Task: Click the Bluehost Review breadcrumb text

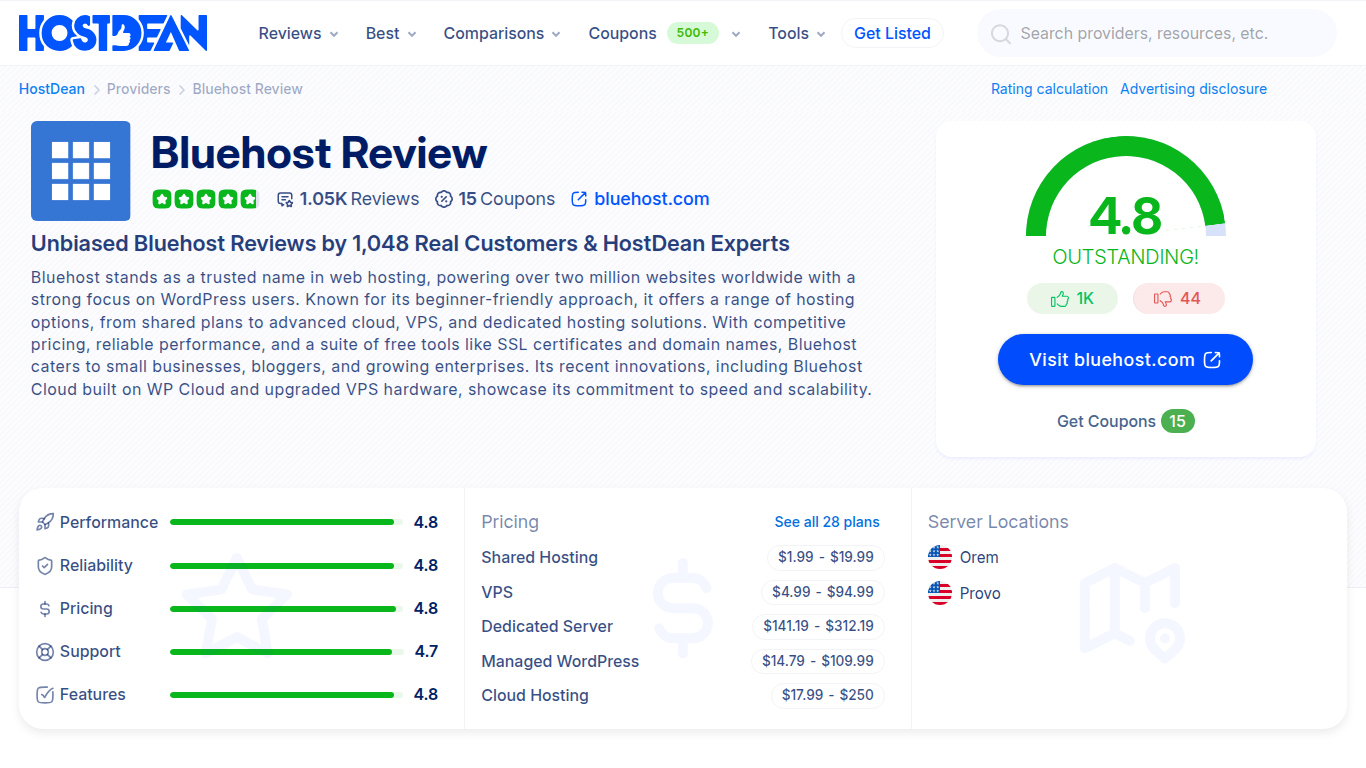Action: point(247,89)
